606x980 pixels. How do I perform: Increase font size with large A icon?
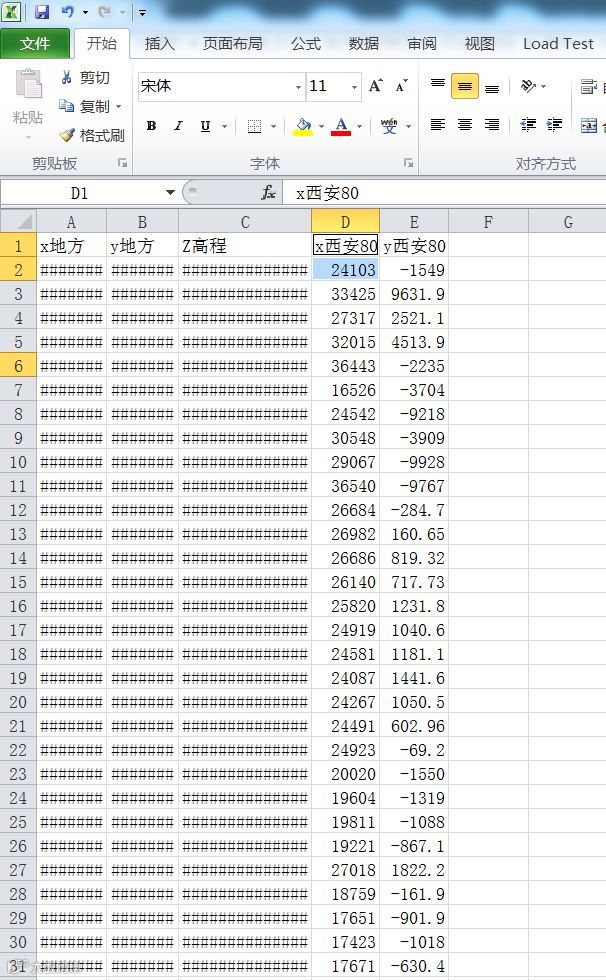coord(375,86)
